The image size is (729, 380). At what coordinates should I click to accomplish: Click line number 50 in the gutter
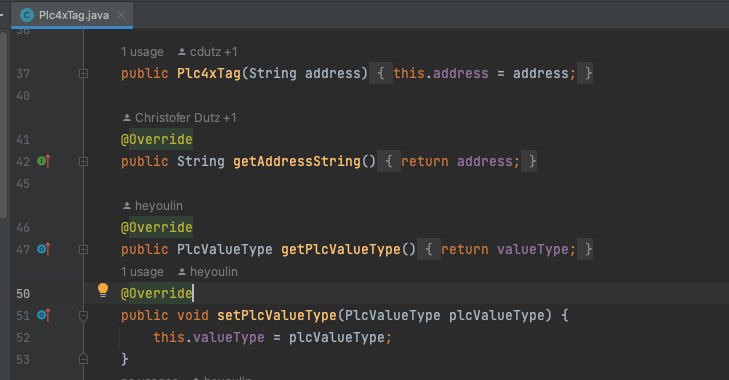(23, 294)
